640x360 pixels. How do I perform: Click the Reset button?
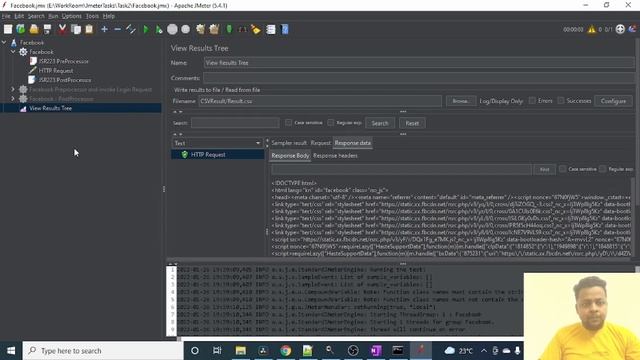coord(412,123)
